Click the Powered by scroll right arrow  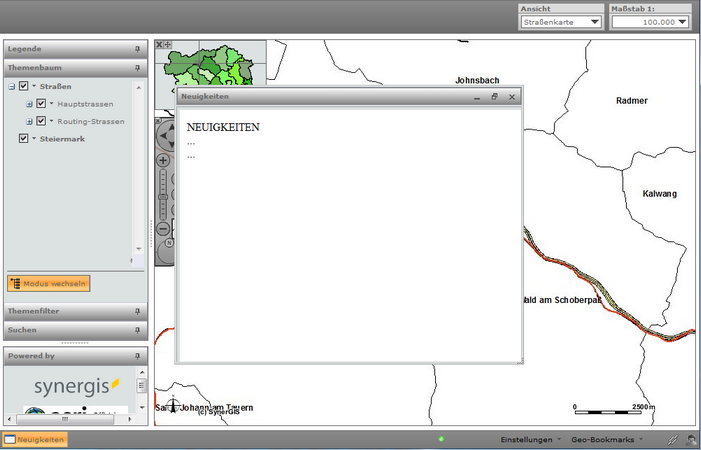[x=130, y=419]
